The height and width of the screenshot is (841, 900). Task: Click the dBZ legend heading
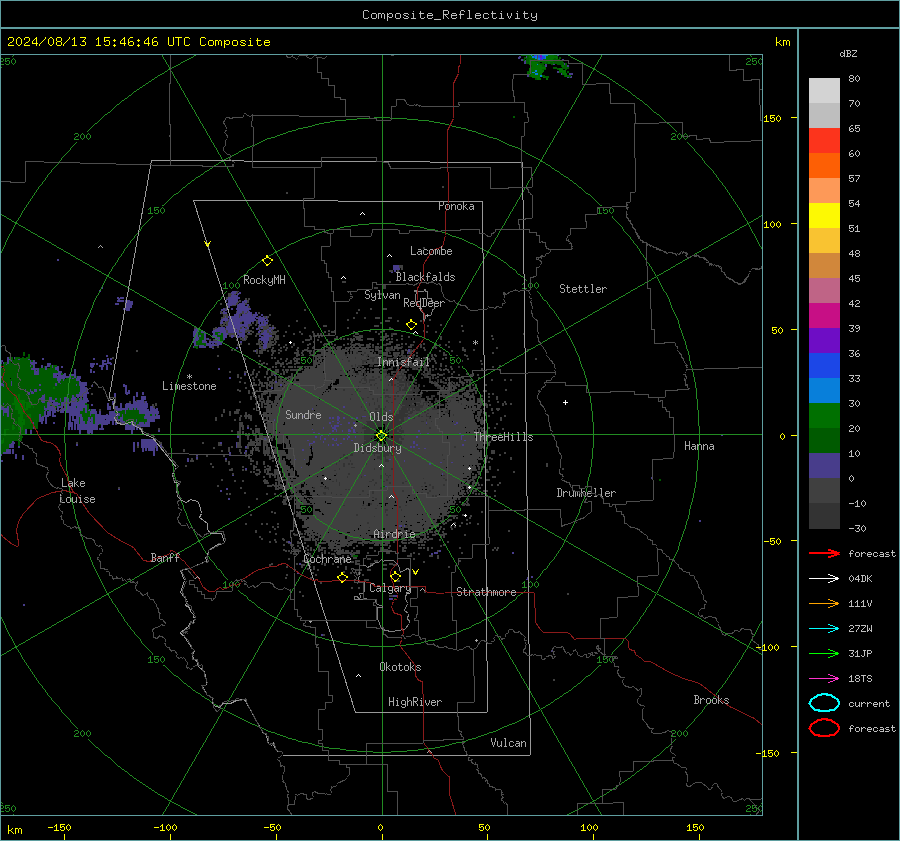click(x=848, y=53)
